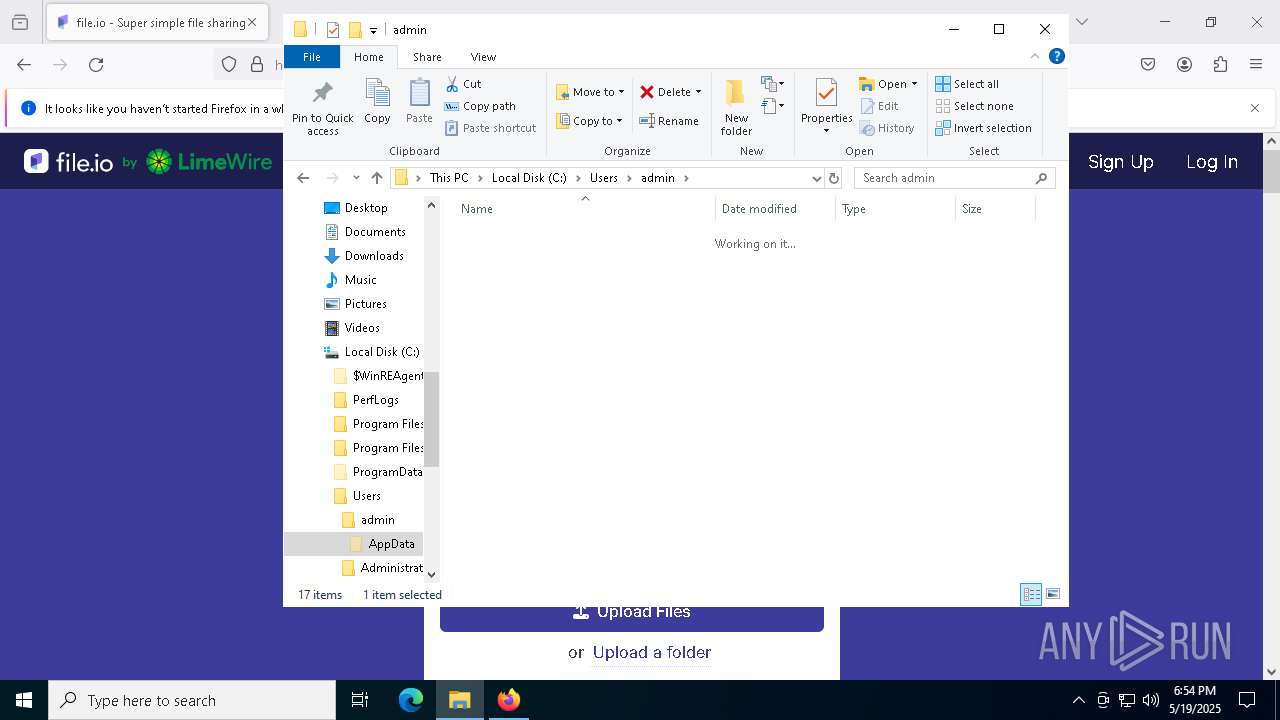1280x720 pixels.
Task: Click Paste shortcut in ribbon
Action: click(x=490, y=128)
